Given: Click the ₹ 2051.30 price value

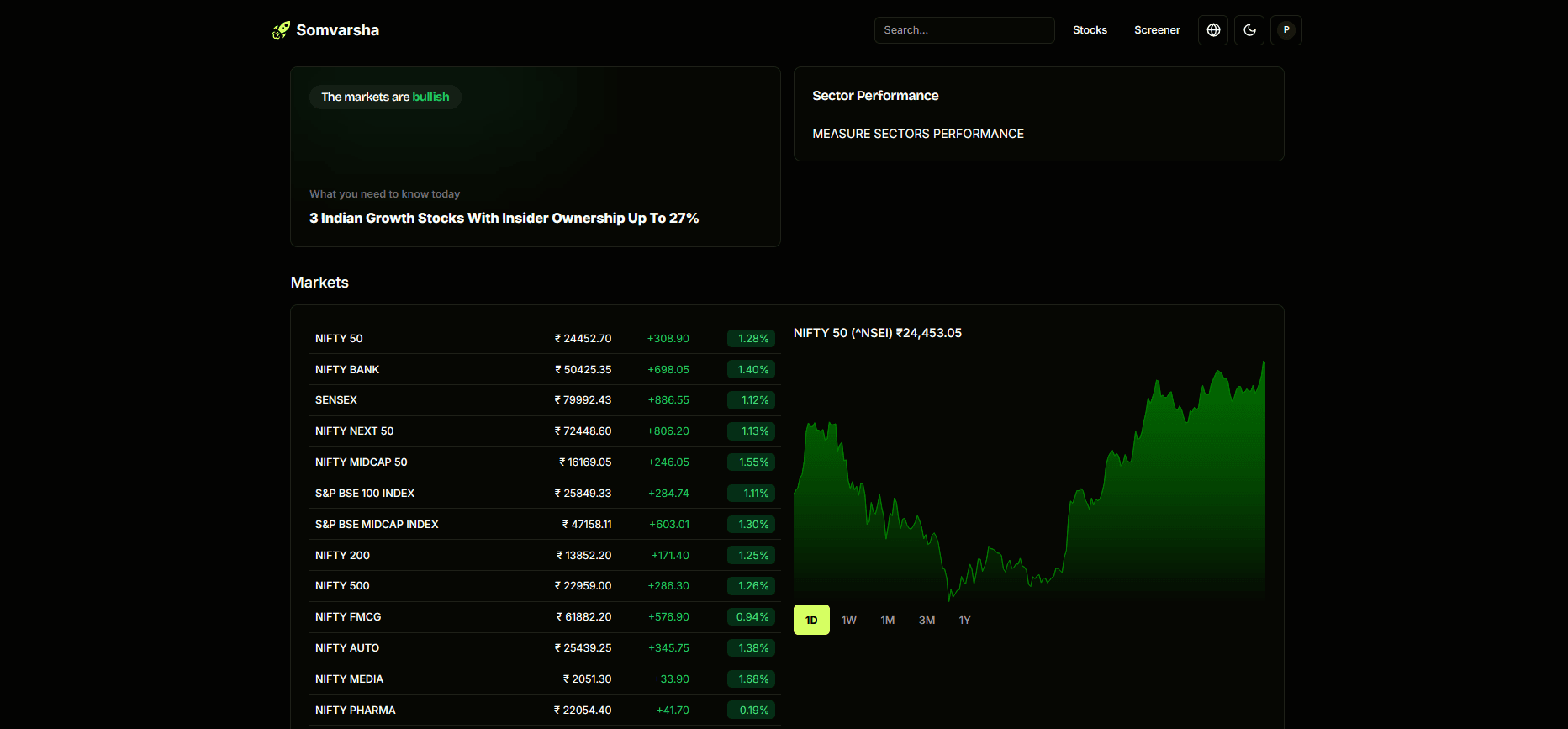Looking at the screenshot, I should [587, 679].
